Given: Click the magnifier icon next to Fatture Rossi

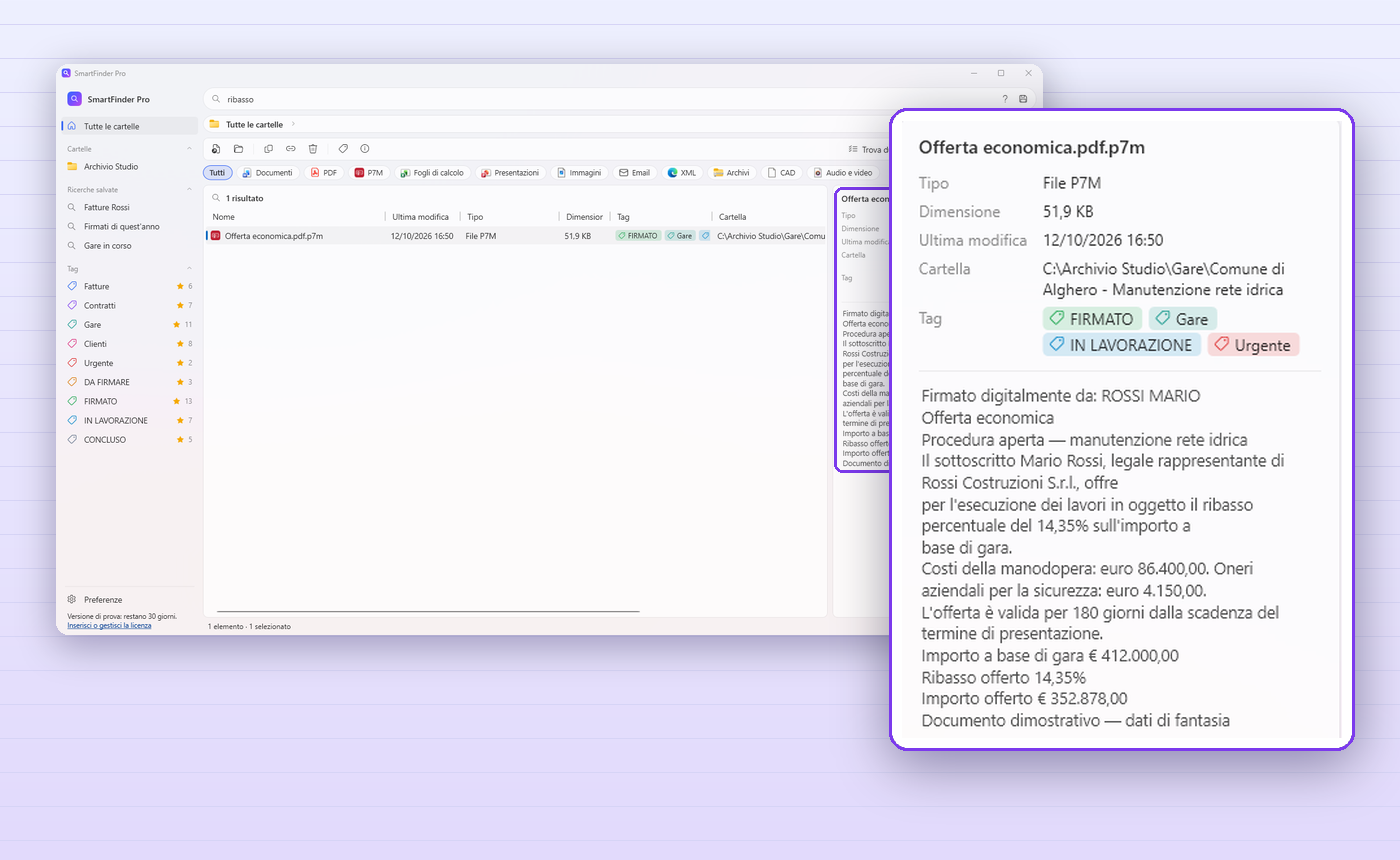Looking at the screenshot, I should tap(72, 207).
